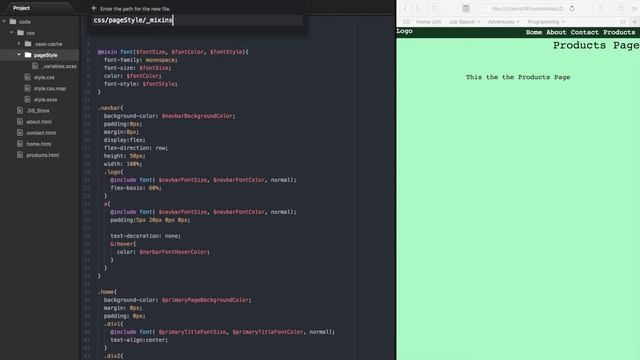Click Safari show tabs icon
The image size is (640, 360).
point(620,9)
